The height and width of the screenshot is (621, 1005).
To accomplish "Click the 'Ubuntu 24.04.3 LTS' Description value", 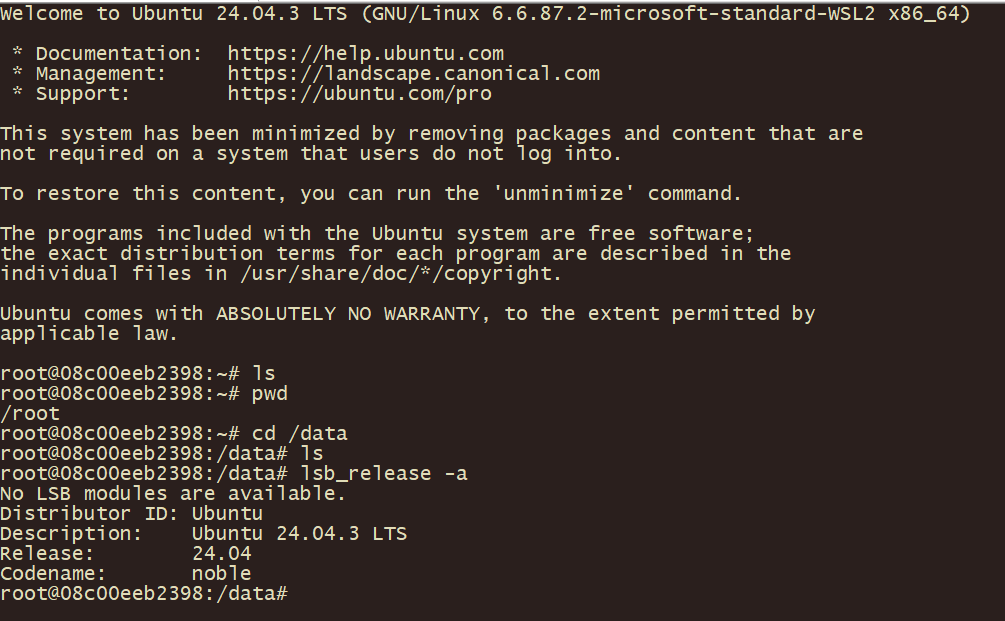I will point(299,534).
